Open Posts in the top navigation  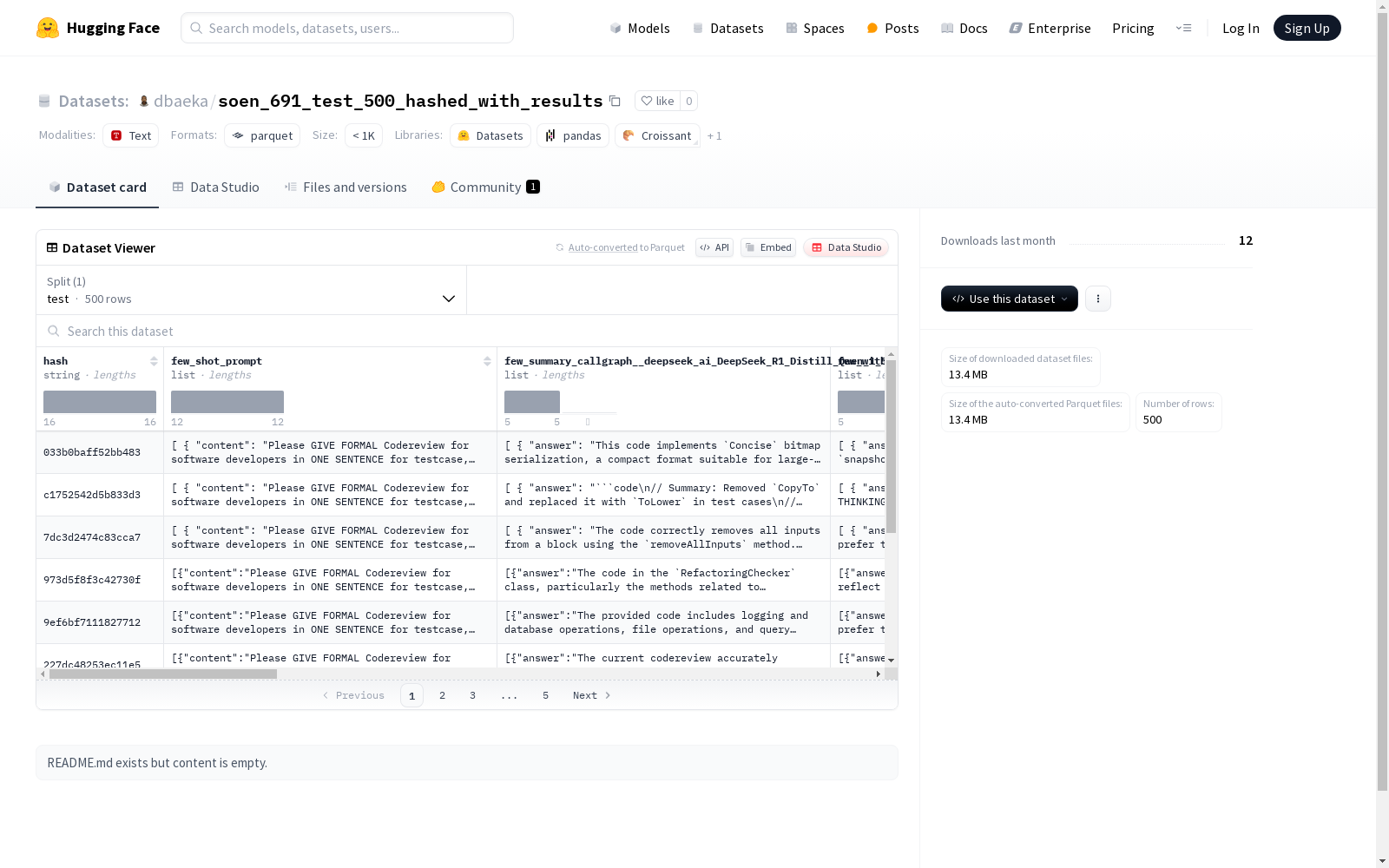(892, 28)
